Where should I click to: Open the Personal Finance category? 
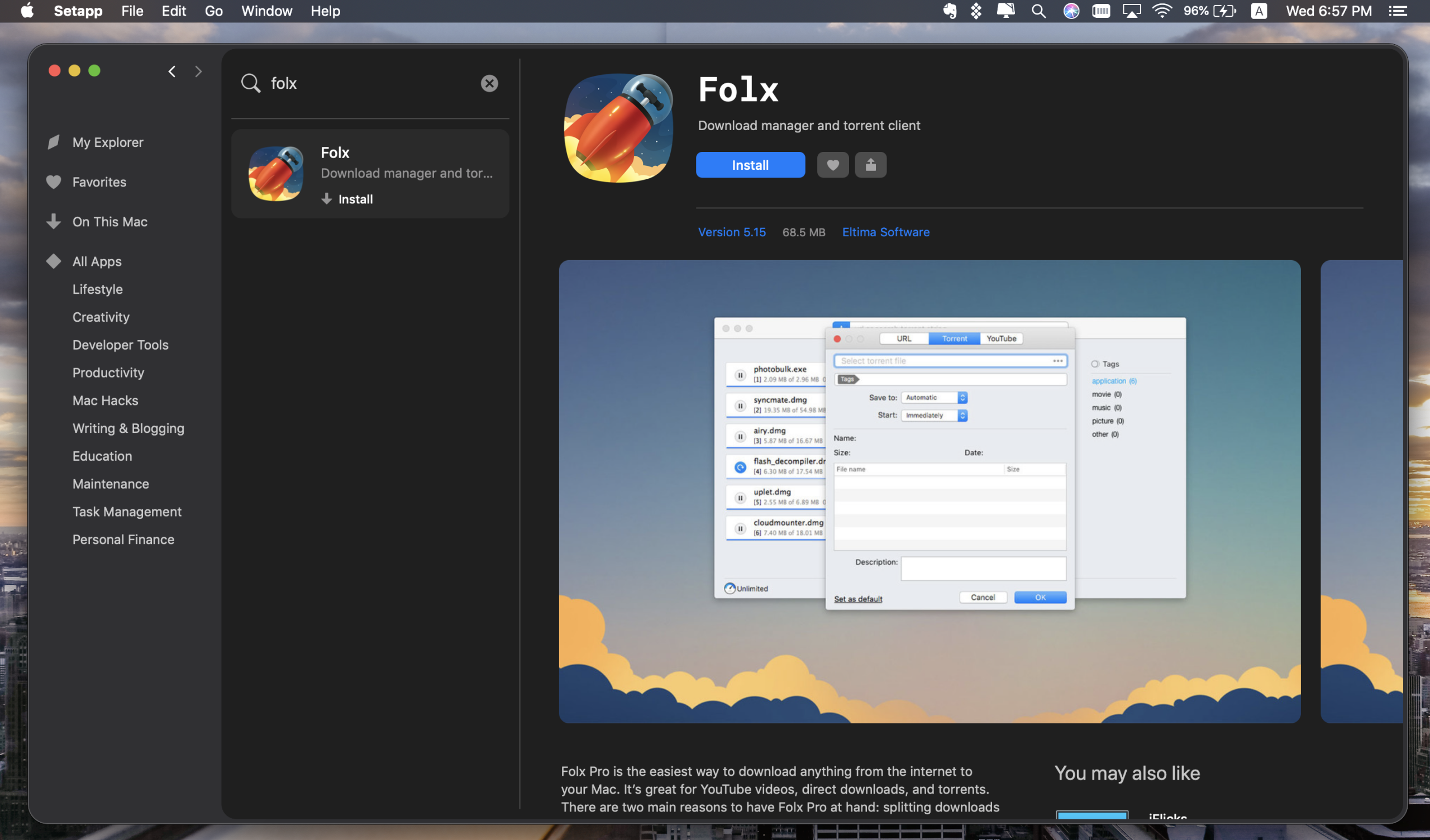click(x=123, y=539)
